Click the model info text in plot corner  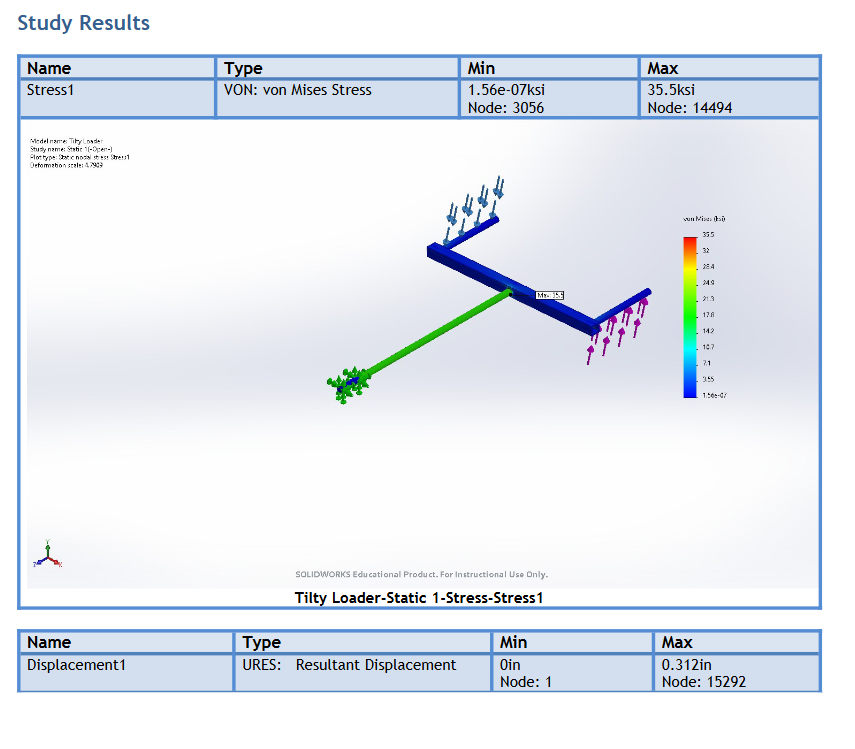coord(80,153)
